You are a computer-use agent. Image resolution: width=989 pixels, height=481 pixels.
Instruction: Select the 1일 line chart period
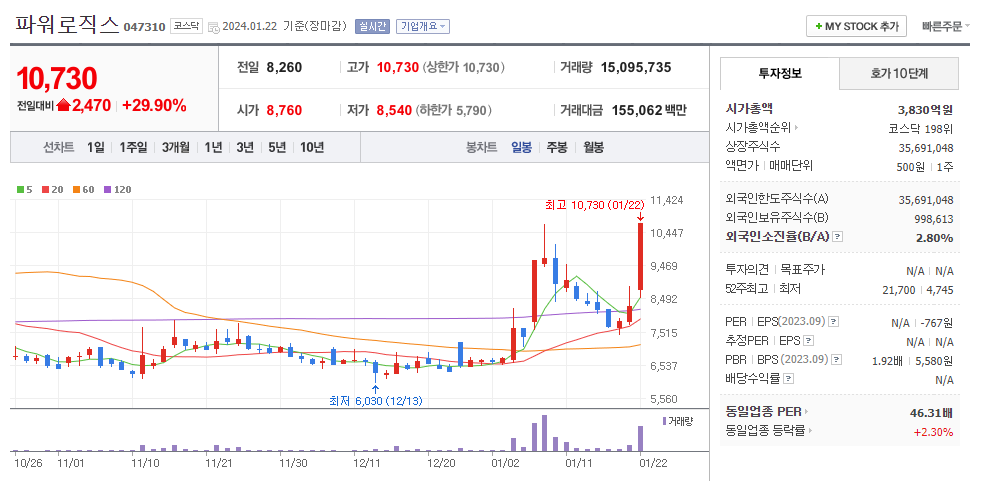96,148
